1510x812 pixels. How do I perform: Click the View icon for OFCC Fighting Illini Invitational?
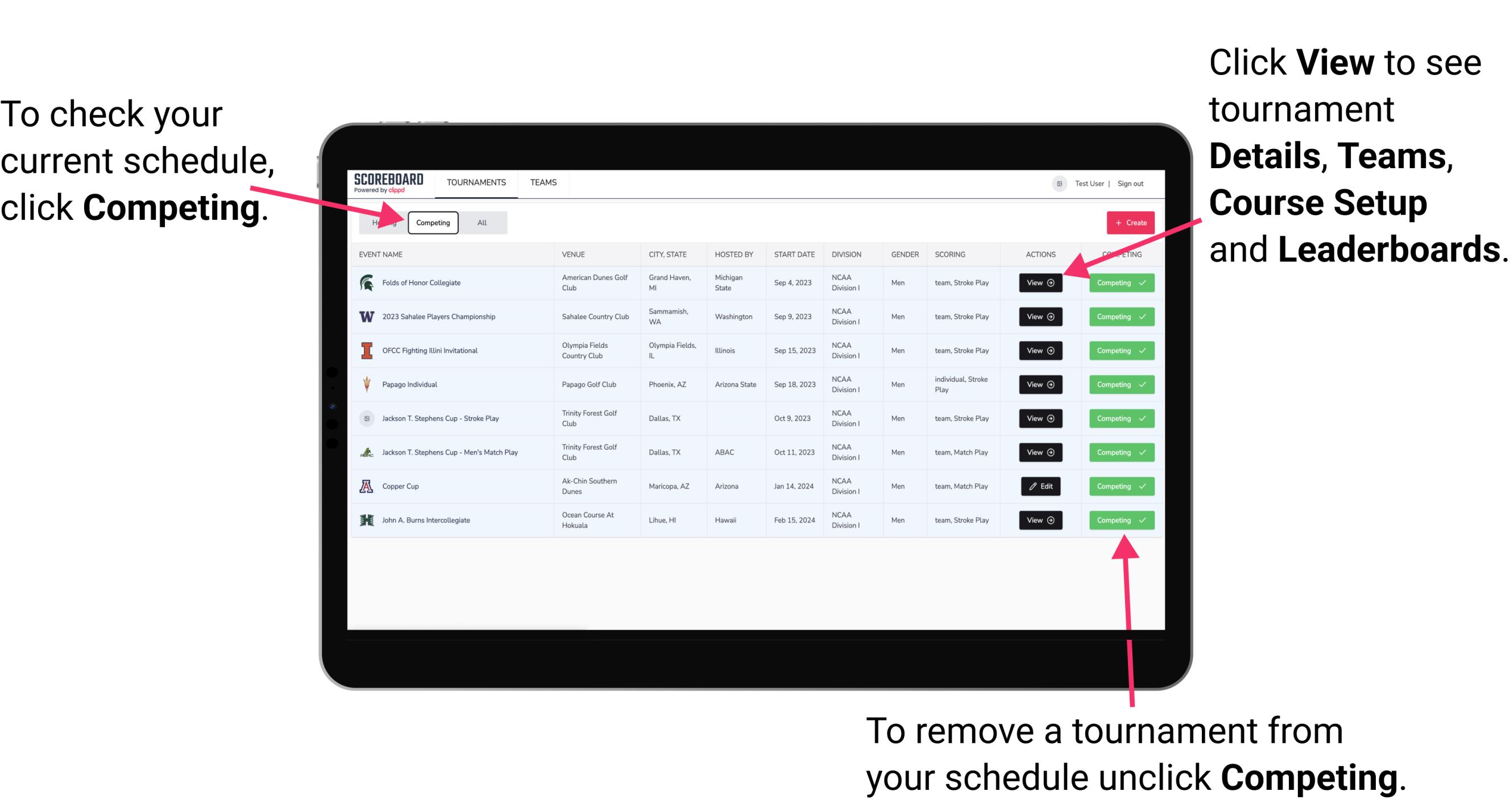tap(1040, 351)
